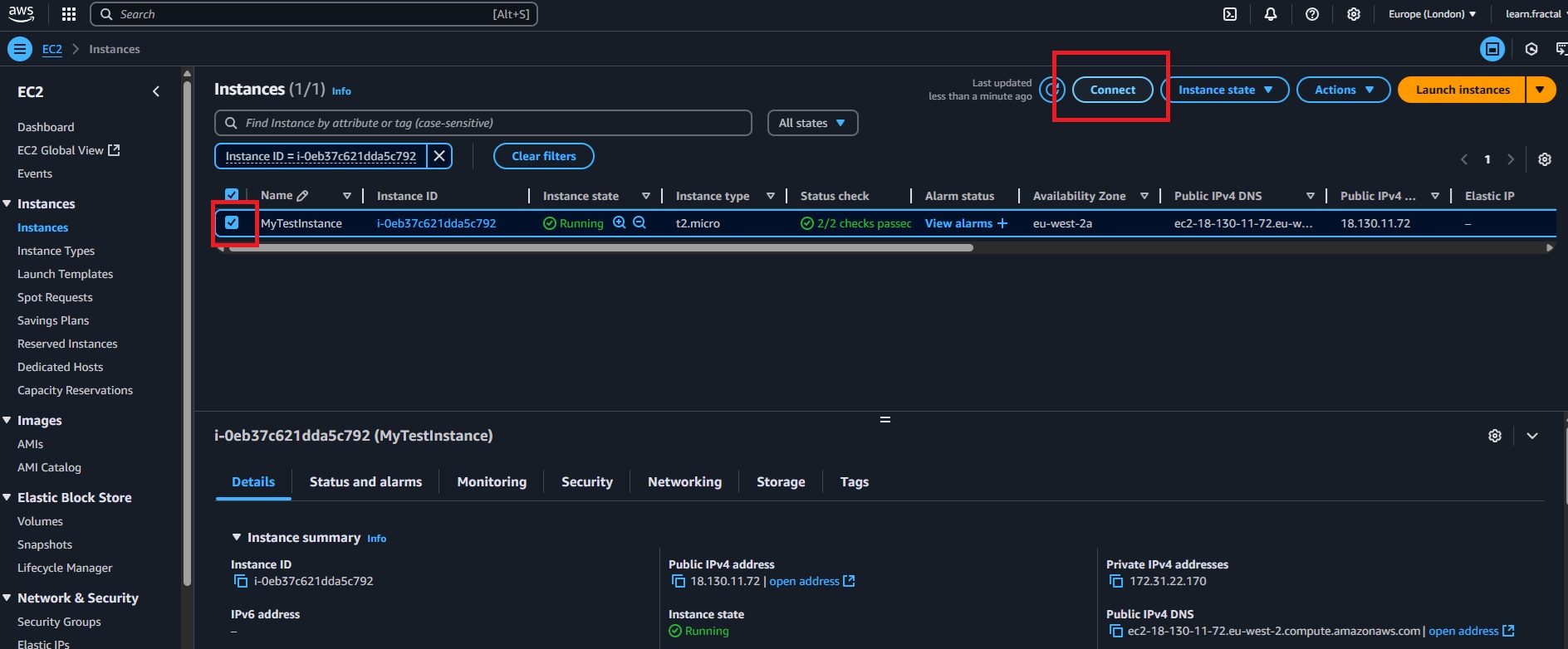This screenshot has width=1568, height=649.
Task: Toggle the select-all header checkbox
Action: (x=232, y=195)
